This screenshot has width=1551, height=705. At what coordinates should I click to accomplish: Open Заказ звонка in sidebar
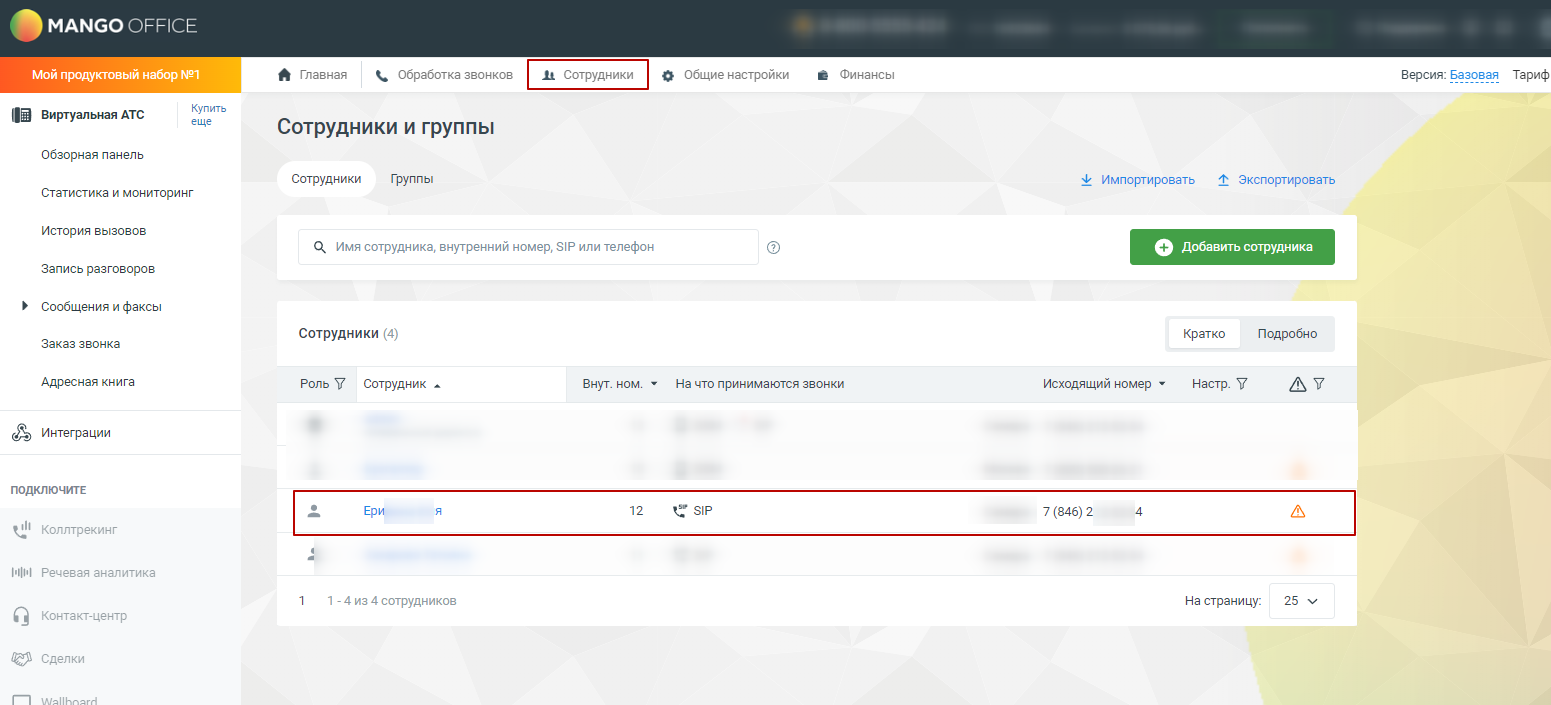click(x=80, y=344)
